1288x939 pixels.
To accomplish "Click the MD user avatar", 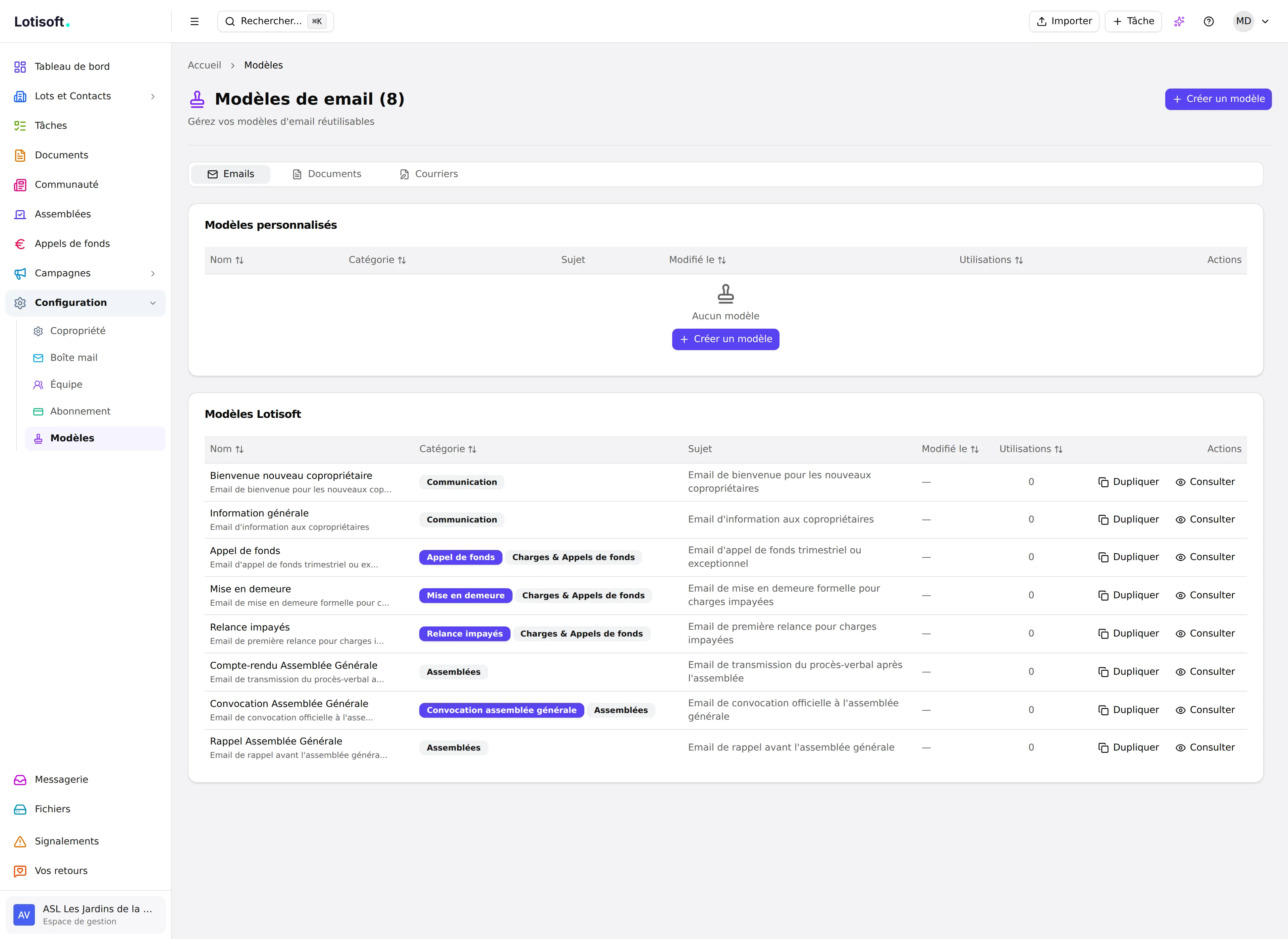I will coord(1243,21).
